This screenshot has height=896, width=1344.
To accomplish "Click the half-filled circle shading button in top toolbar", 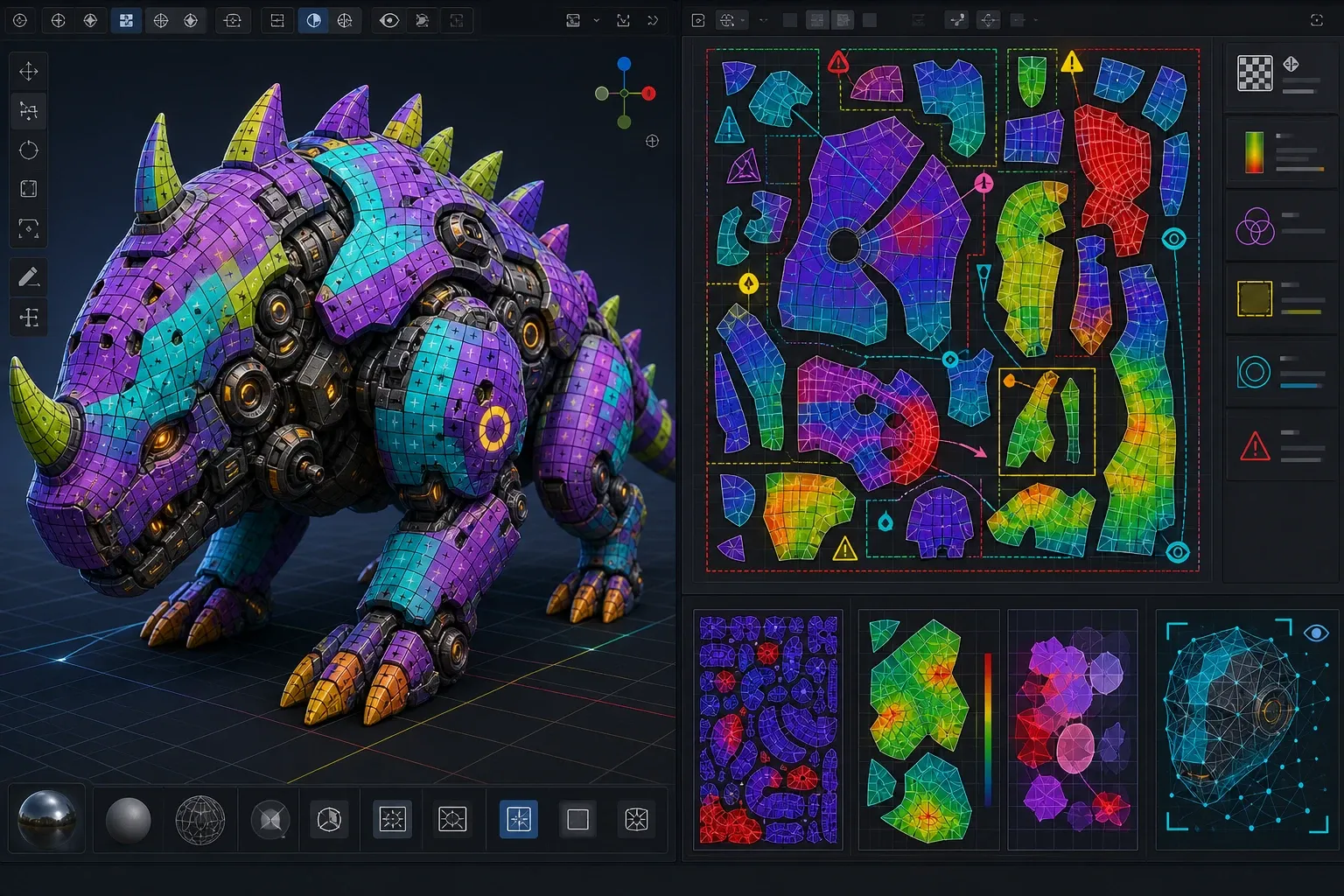I will pyautogui.click(x=313, y=20).
